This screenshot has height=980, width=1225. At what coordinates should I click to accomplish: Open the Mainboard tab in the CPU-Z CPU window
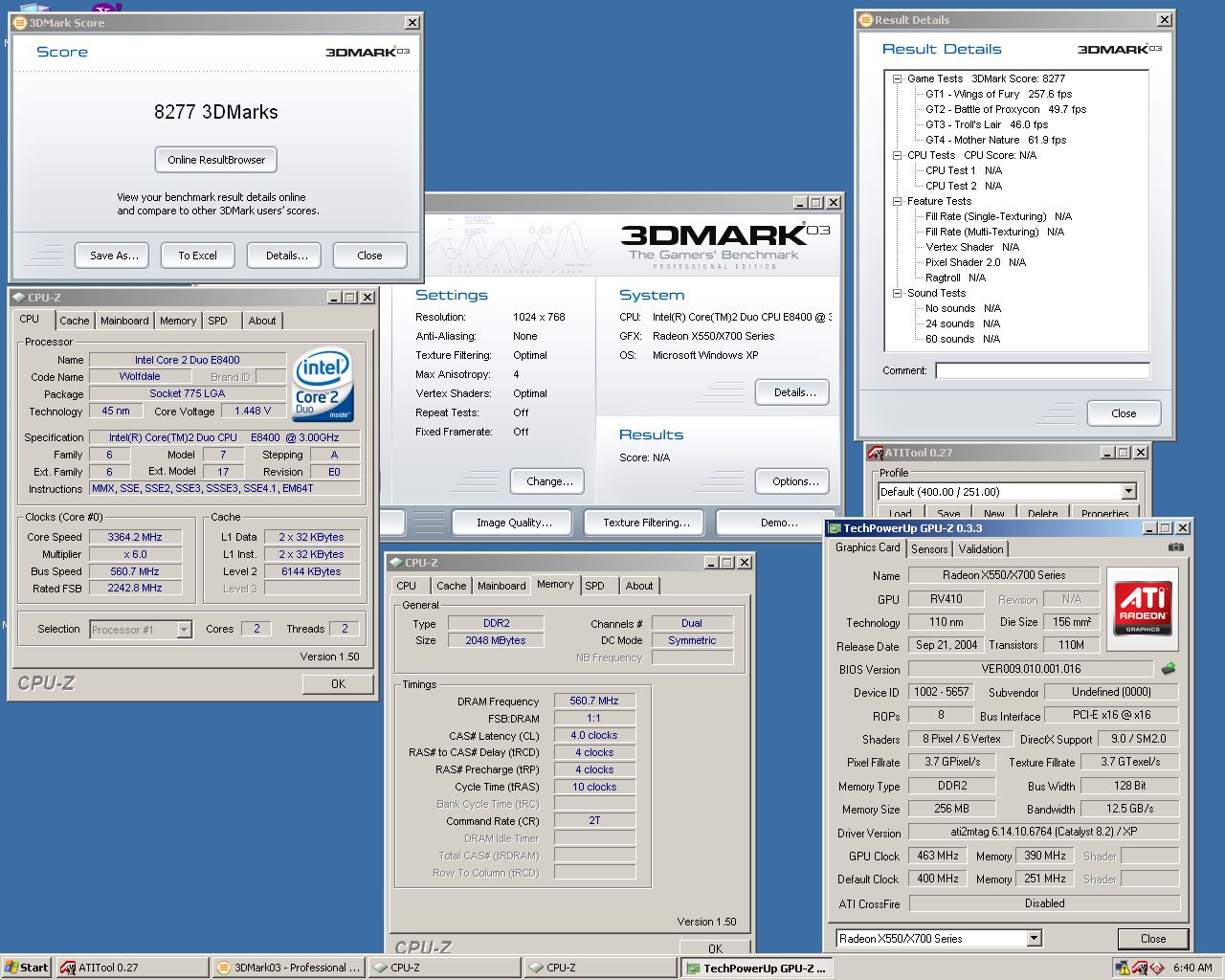click(124, 321)
